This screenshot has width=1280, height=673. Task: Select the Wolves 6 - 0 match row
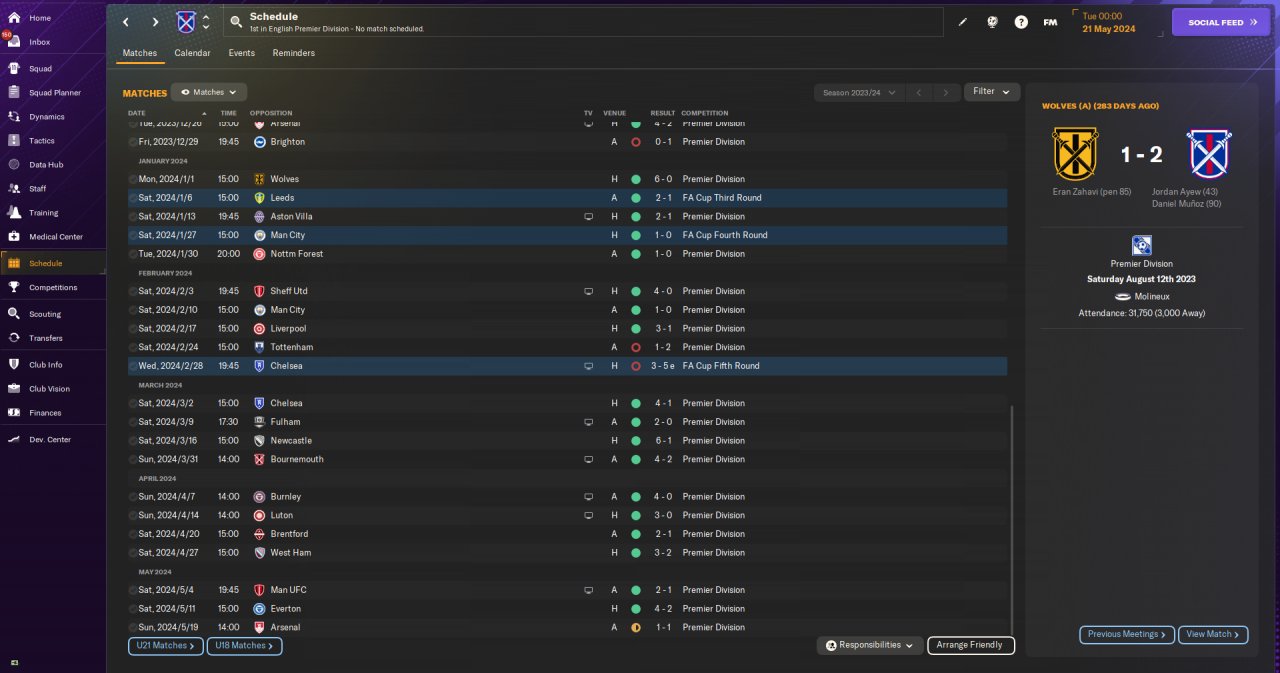[567, 179]
